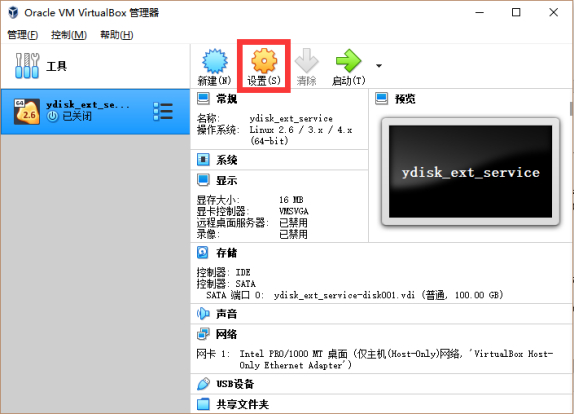Click the Preview (预览) monitor icon
Viewport: 575px width, 414px height.
382,99
